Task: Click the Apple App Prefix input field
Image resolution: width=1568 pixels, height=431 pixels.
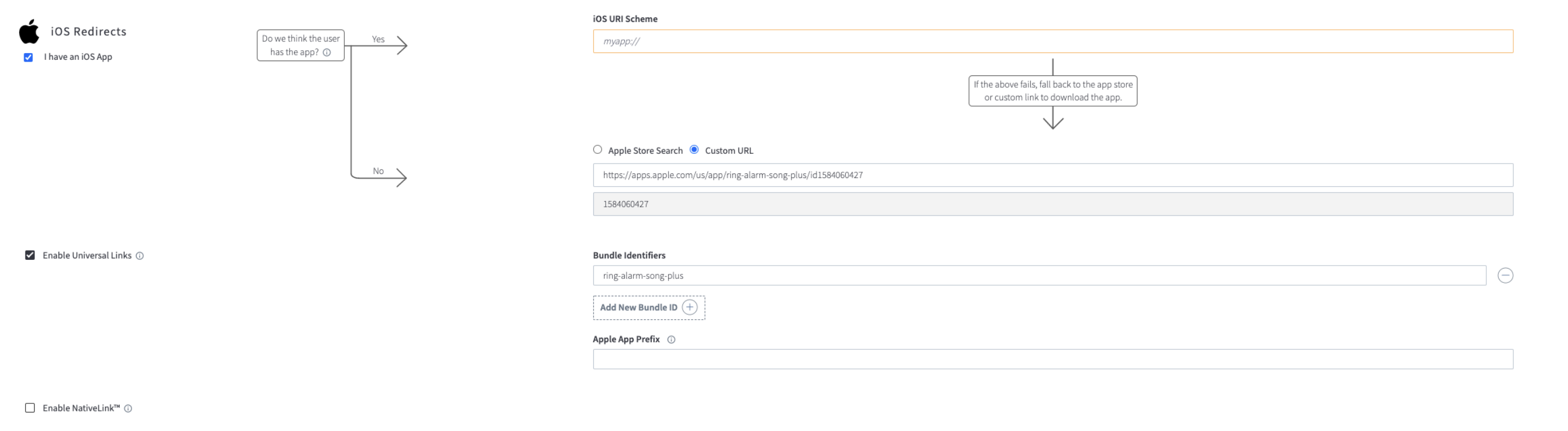Action: [1053, 359]
